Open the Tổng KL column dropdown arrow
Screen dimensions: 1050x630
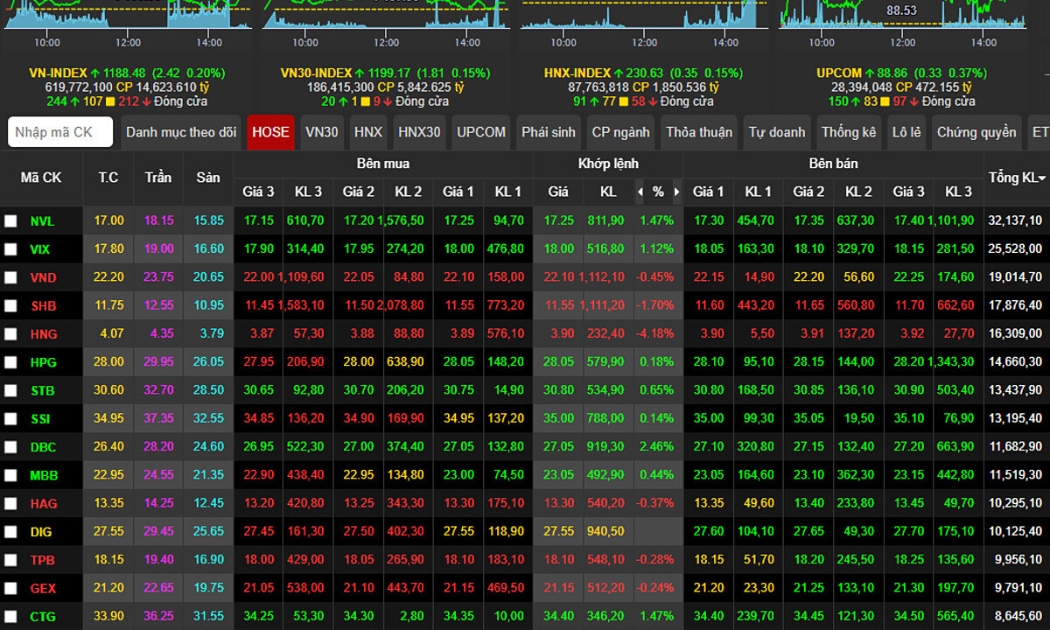pos(1042,178)
